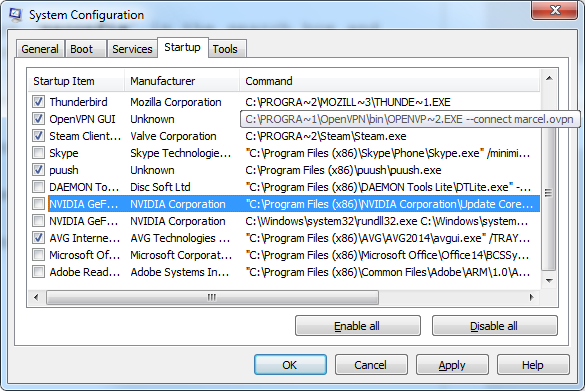Click the avgui.exe command cell
This screenshot has height=391, width=585.
(x=388, y=238)
